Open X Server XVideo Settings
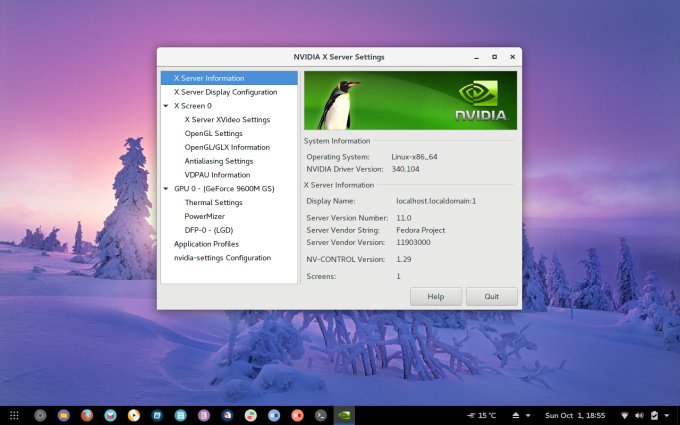Image resolution: width=680 pixels, height=425 pixels. click(x=229, y=120)
